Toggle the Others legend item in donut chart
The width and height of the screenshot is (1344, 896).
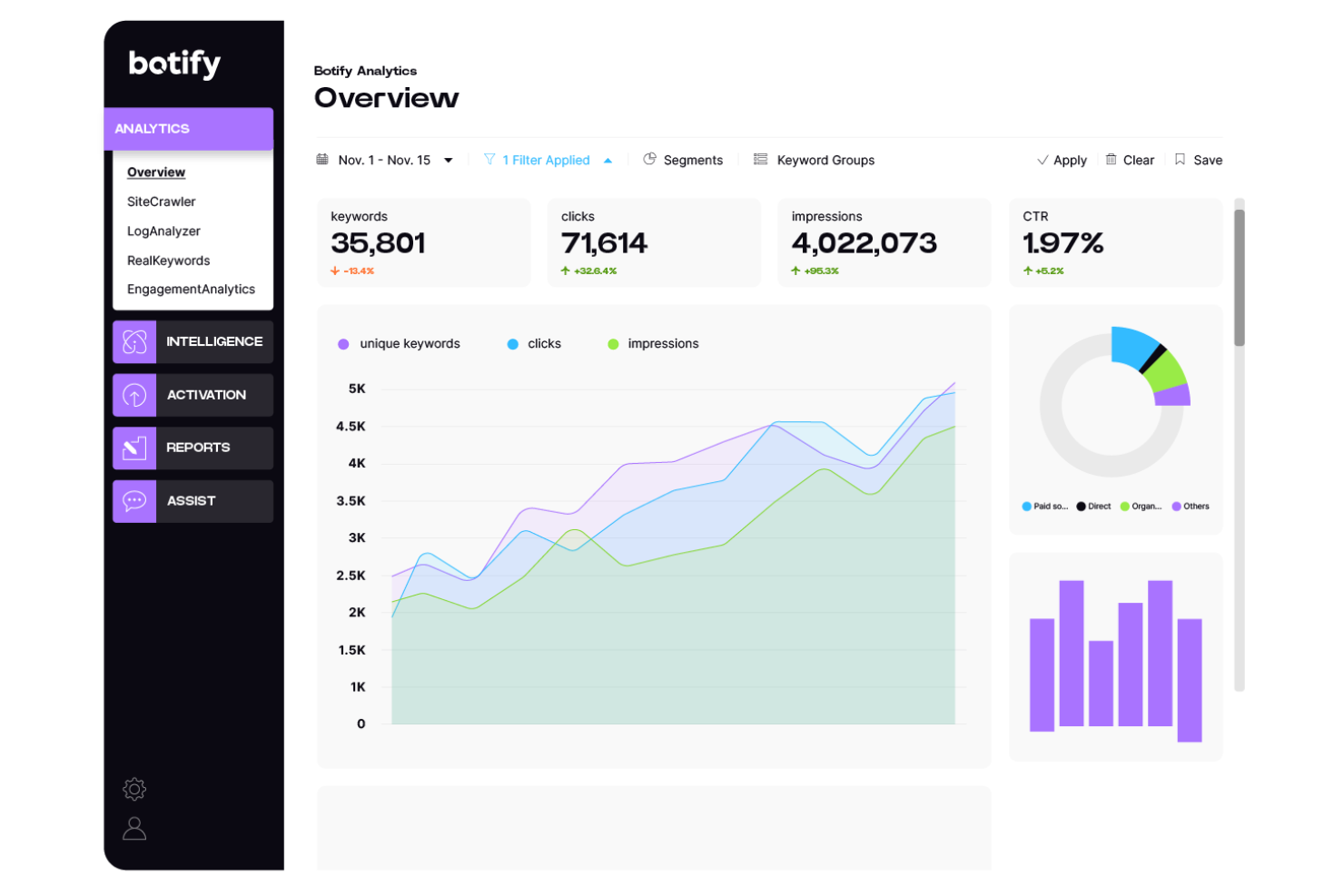click(1191, 507)
